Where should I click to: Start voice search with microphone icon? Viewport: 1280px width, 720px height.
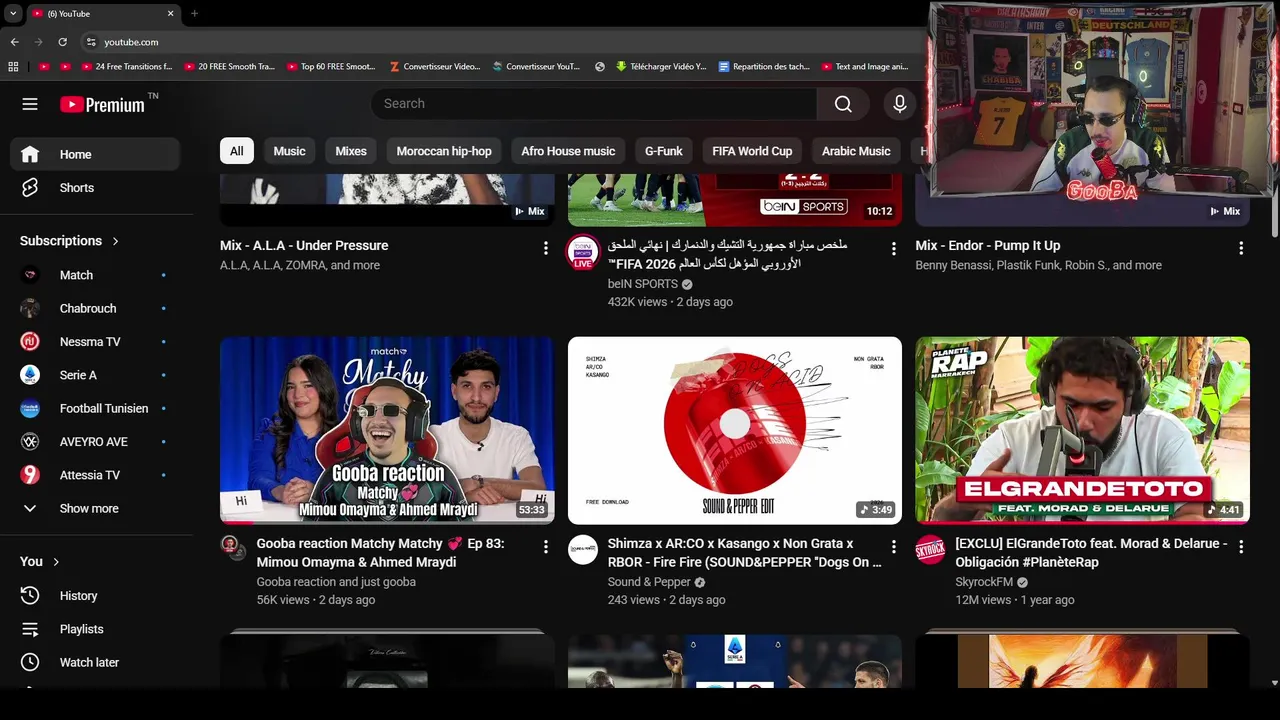point(899,104)
